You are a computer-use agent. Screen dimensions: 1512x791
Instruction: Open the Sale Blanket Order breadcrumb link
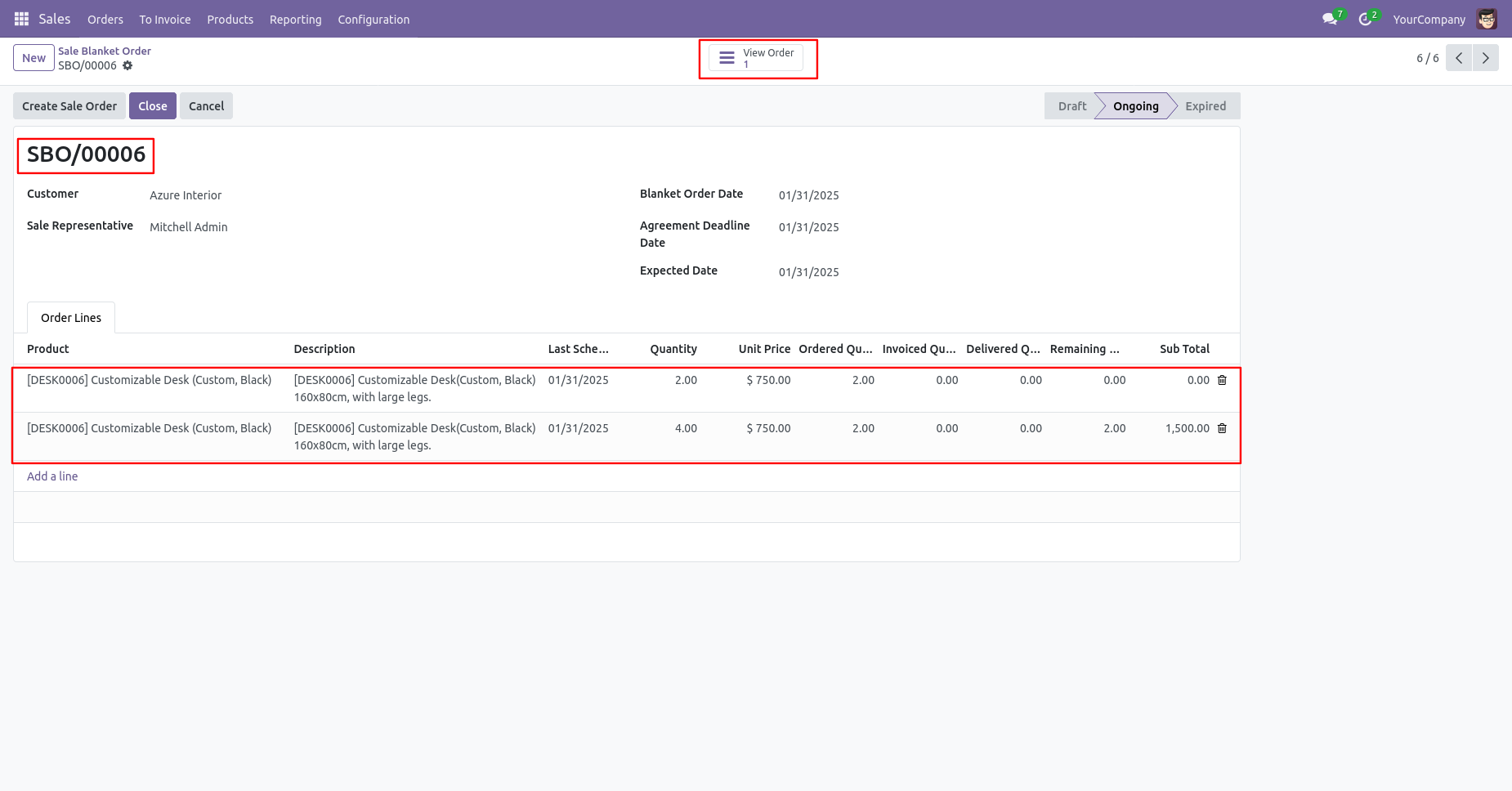coord(105,51)
